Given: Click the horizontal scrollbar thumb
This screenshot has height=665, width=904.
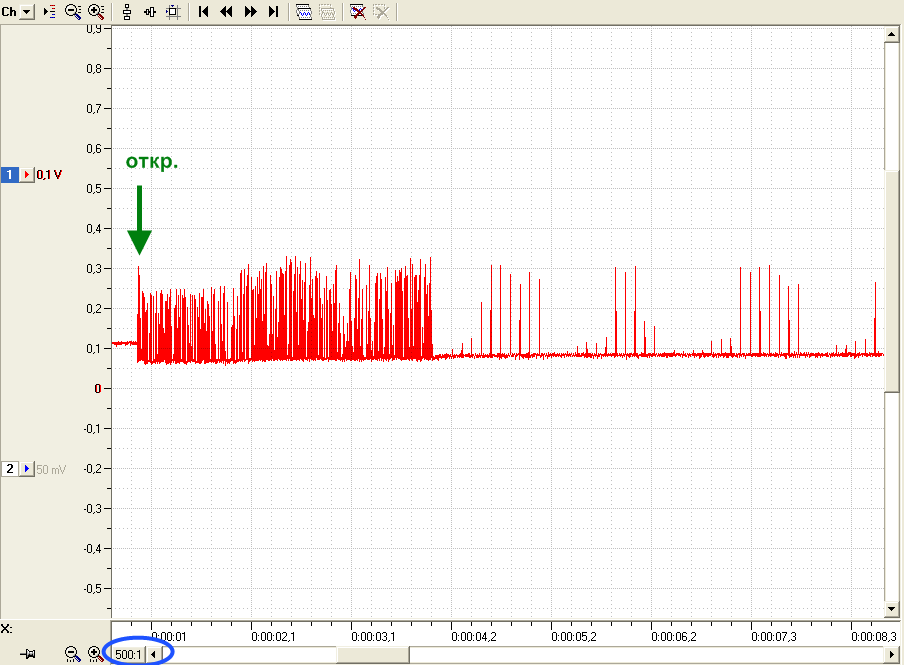Looking at the screenshot, I should (x=373, y=655).
